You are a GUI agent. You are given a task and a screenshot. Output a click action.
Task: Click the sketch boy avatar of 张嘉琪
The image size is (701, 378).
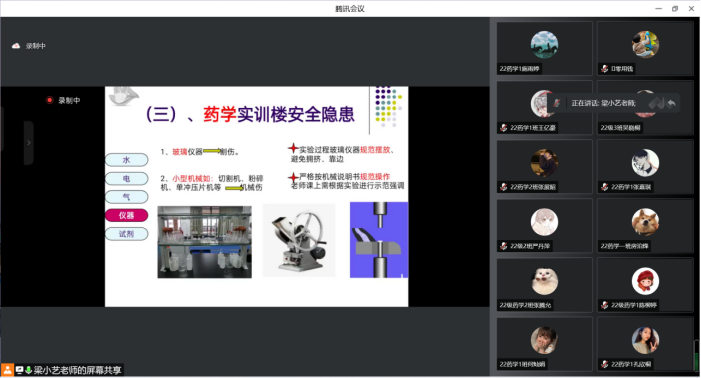point(645,163)
